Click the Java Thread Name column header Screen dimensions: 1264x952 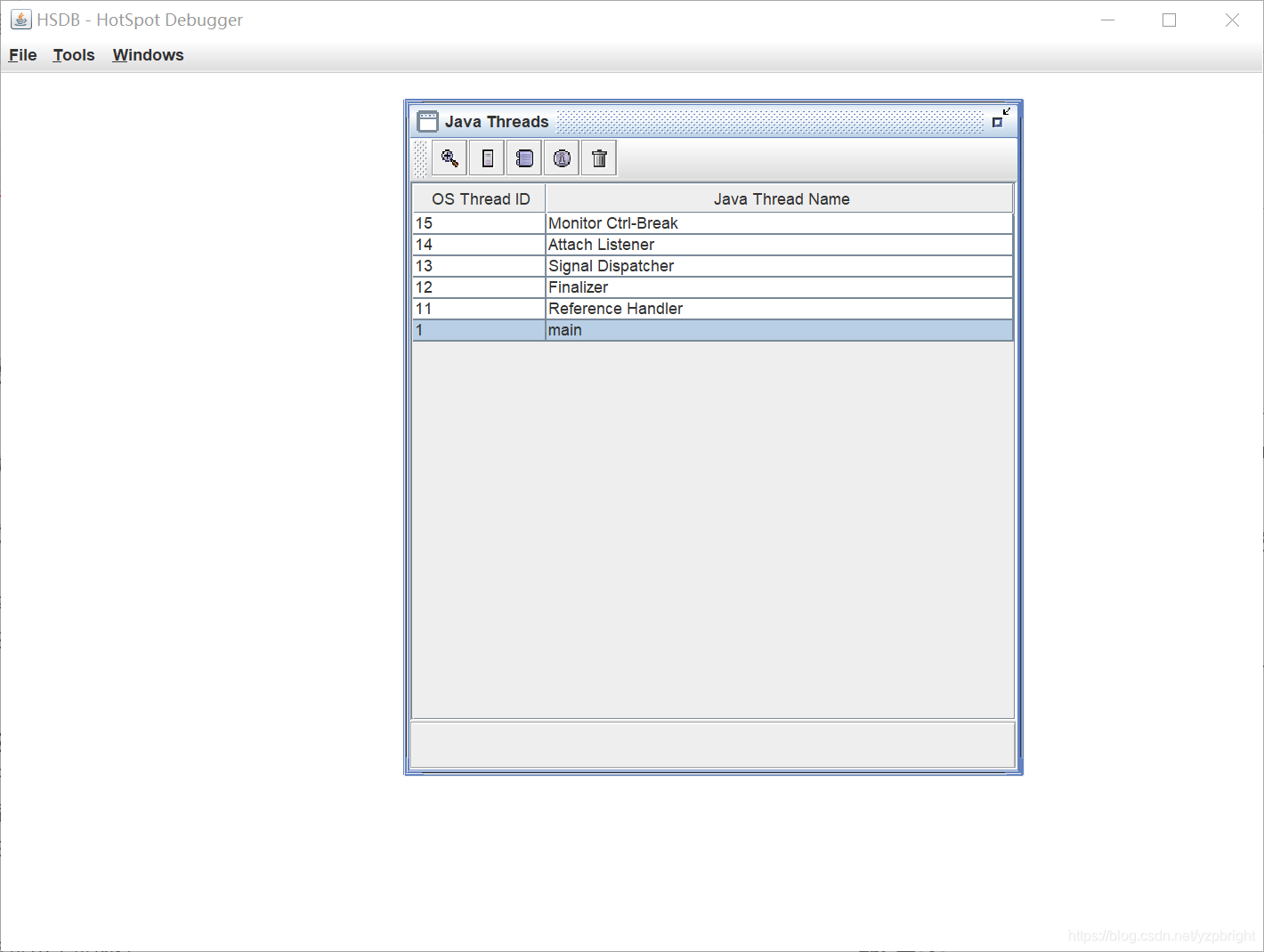pyautogui.click(x=780, y=198)
